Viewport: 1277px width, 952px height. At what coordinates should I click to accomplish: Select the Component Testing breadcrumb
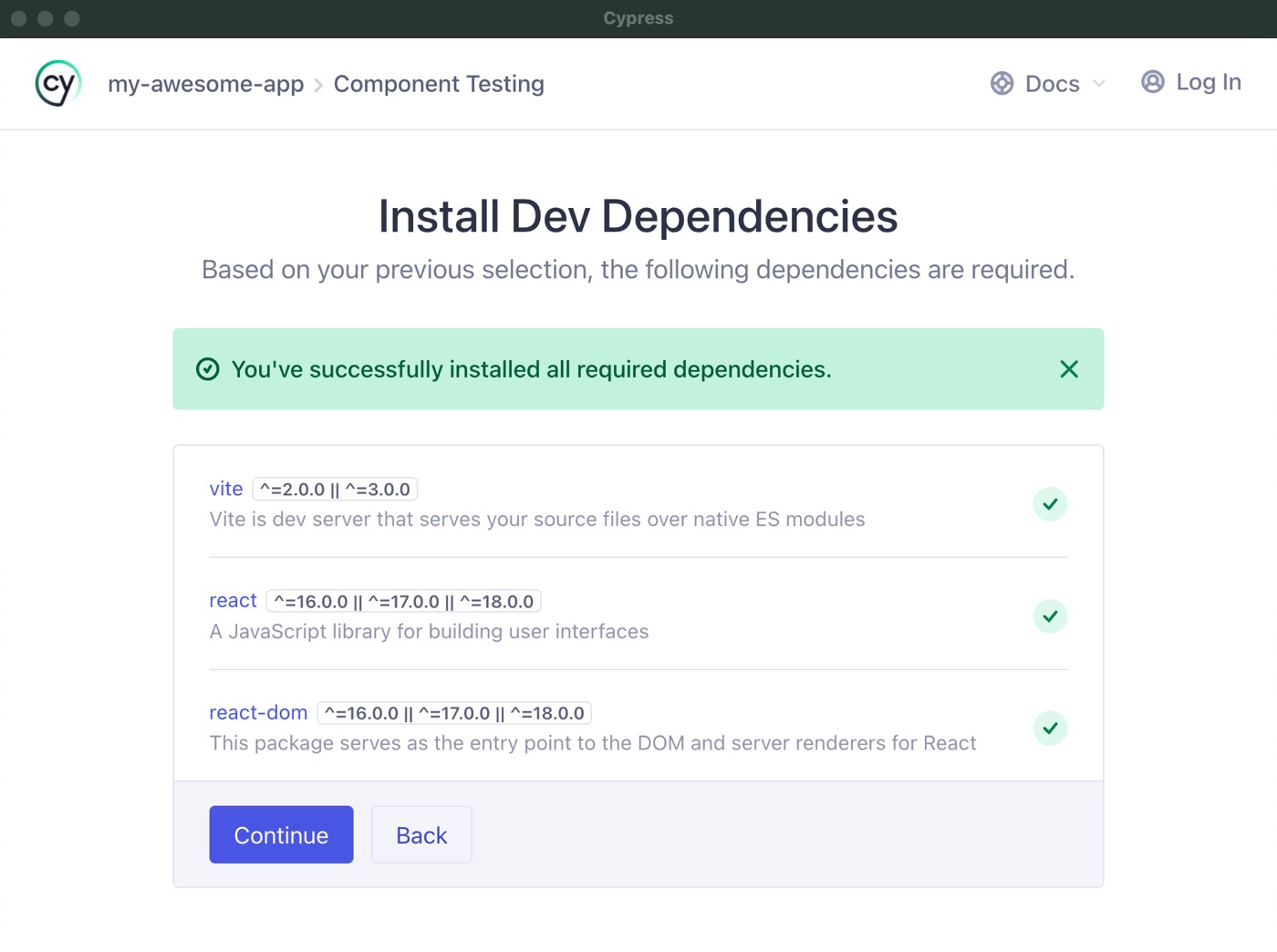point(439,83)
